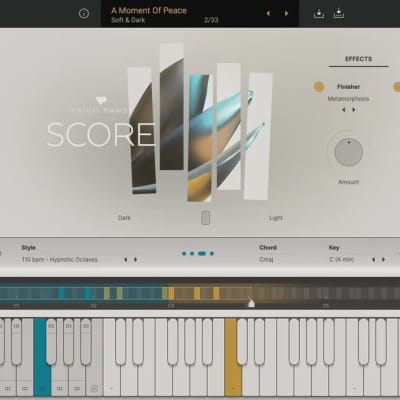Click the Dark/Light character slider handle

tap(206, 218)
